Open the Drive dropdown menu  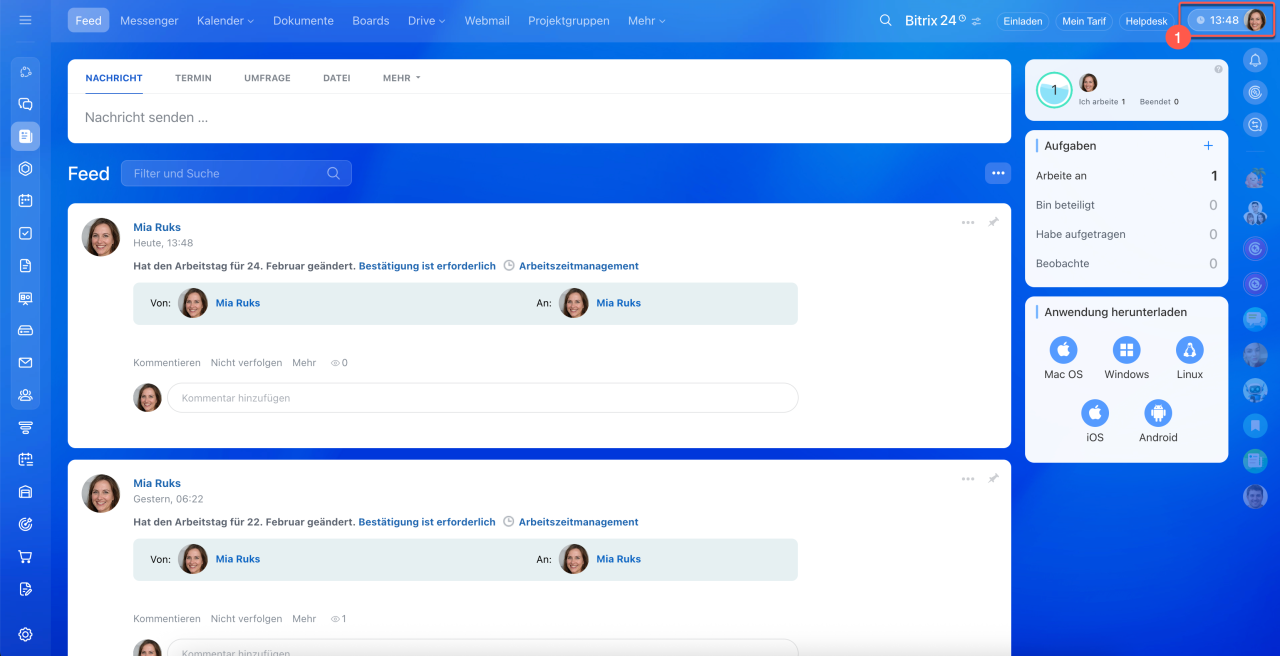coord(427,21)
